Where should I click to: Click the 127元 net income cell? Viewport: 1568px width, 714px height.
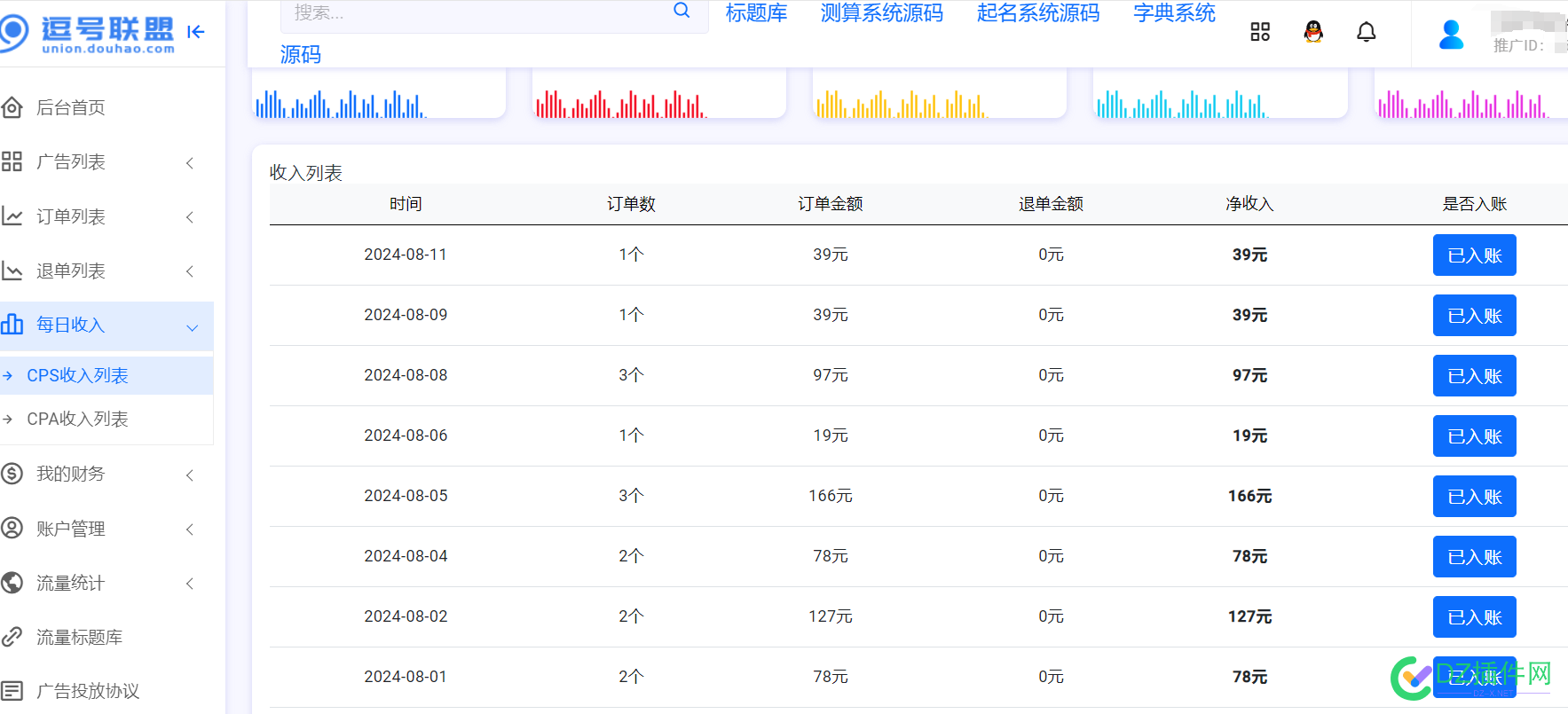(x=1249, y=616)
